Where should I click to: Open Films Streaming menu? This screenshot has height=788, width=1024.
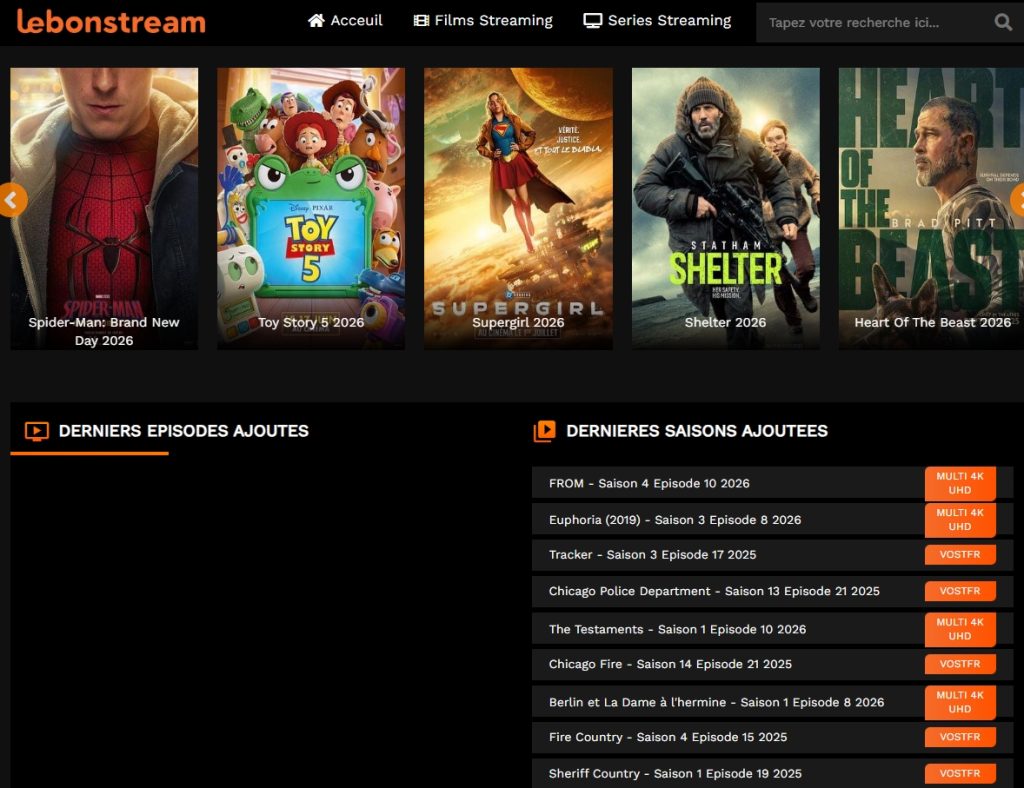pos(483,21)
